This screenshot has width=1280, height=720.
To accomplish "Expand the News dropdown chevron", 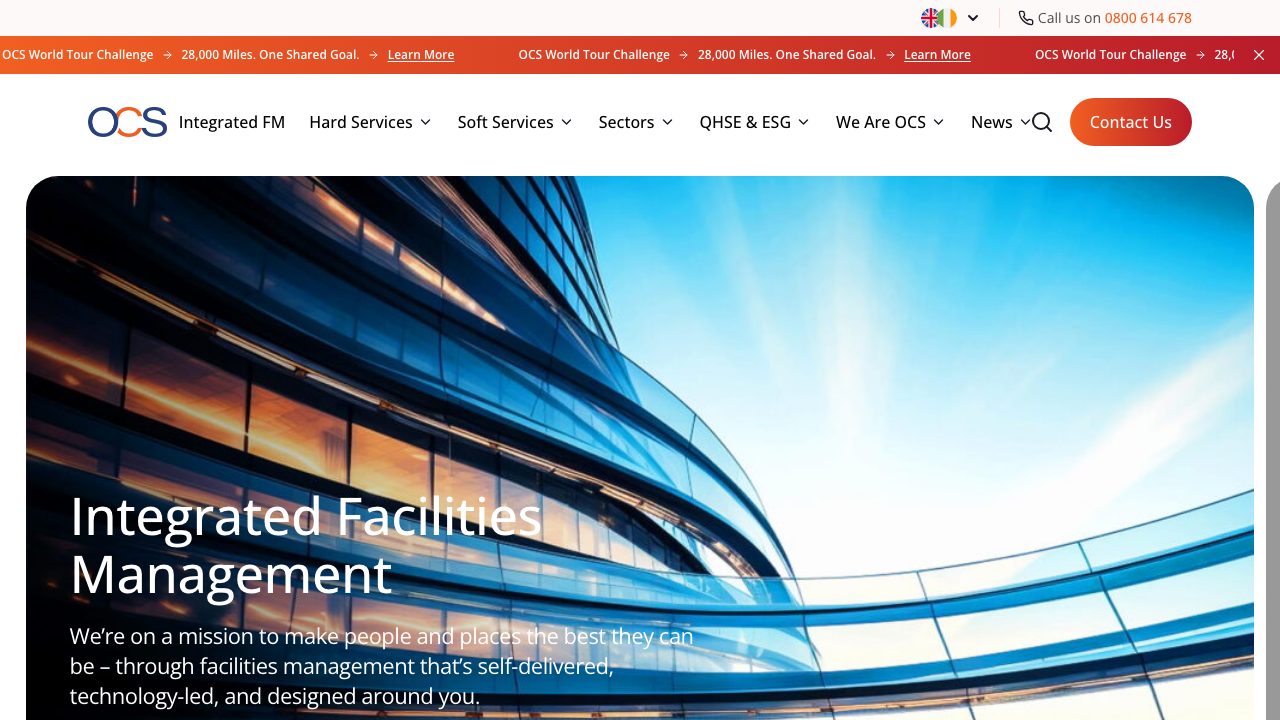I will click(1024, 122).
